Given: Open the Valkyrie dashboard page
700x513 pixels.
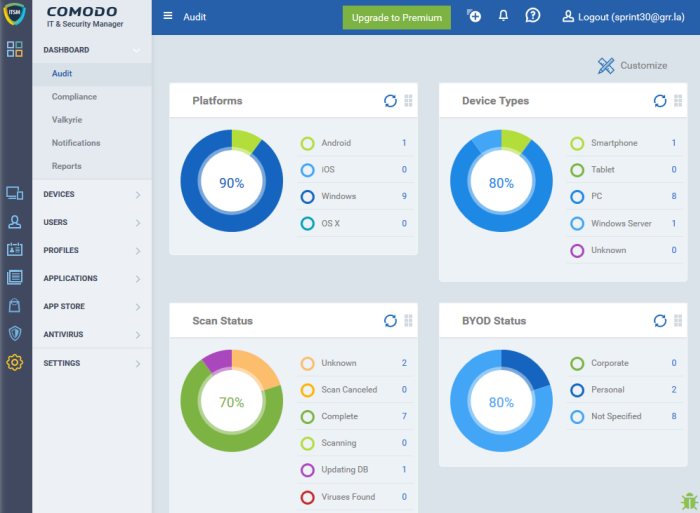Looking at the screenshot, I should coord(92,120).
